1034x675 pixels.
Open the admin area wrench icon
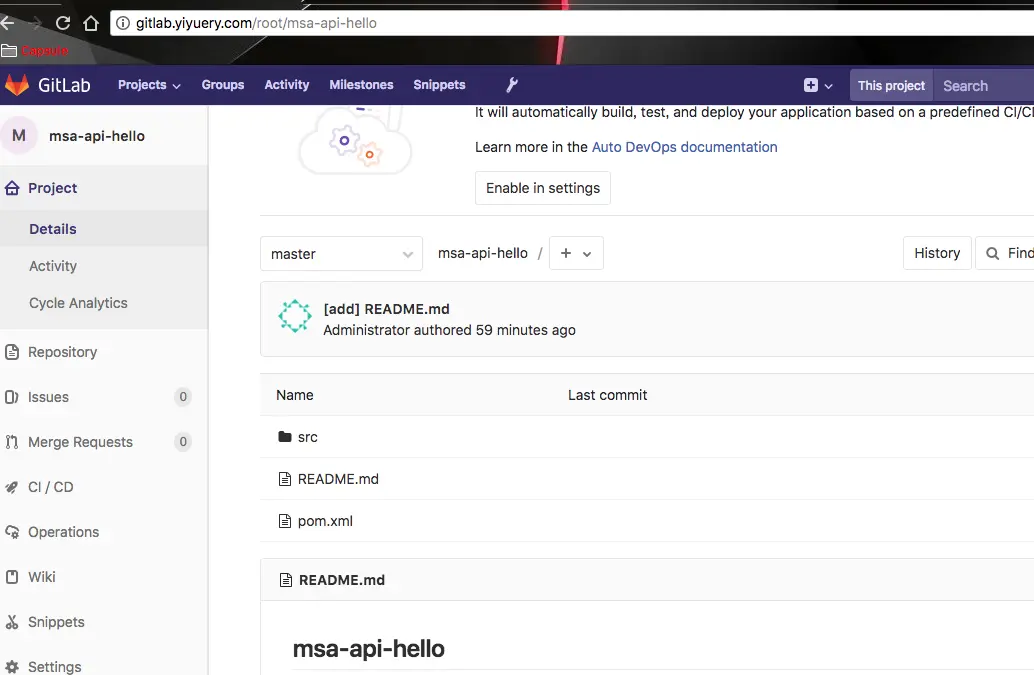(512, 85)
